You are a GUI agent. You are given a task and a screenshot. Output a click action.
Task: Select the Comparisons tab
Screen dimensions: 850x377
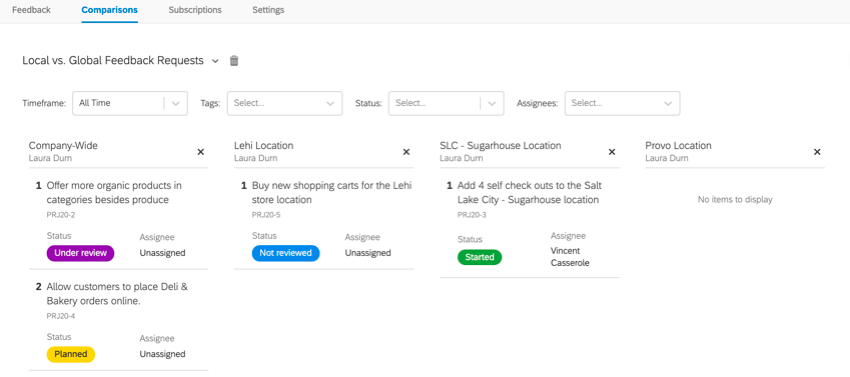pyautogui.click(x=110, y=10)
